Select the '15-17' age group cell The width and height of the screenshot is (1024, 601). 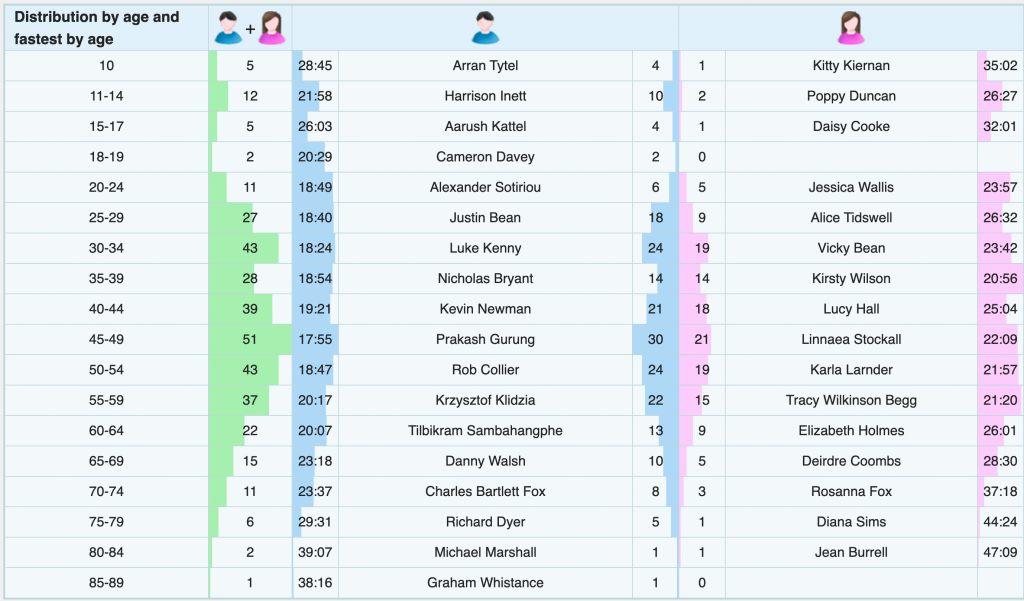(x=106, y=126)
